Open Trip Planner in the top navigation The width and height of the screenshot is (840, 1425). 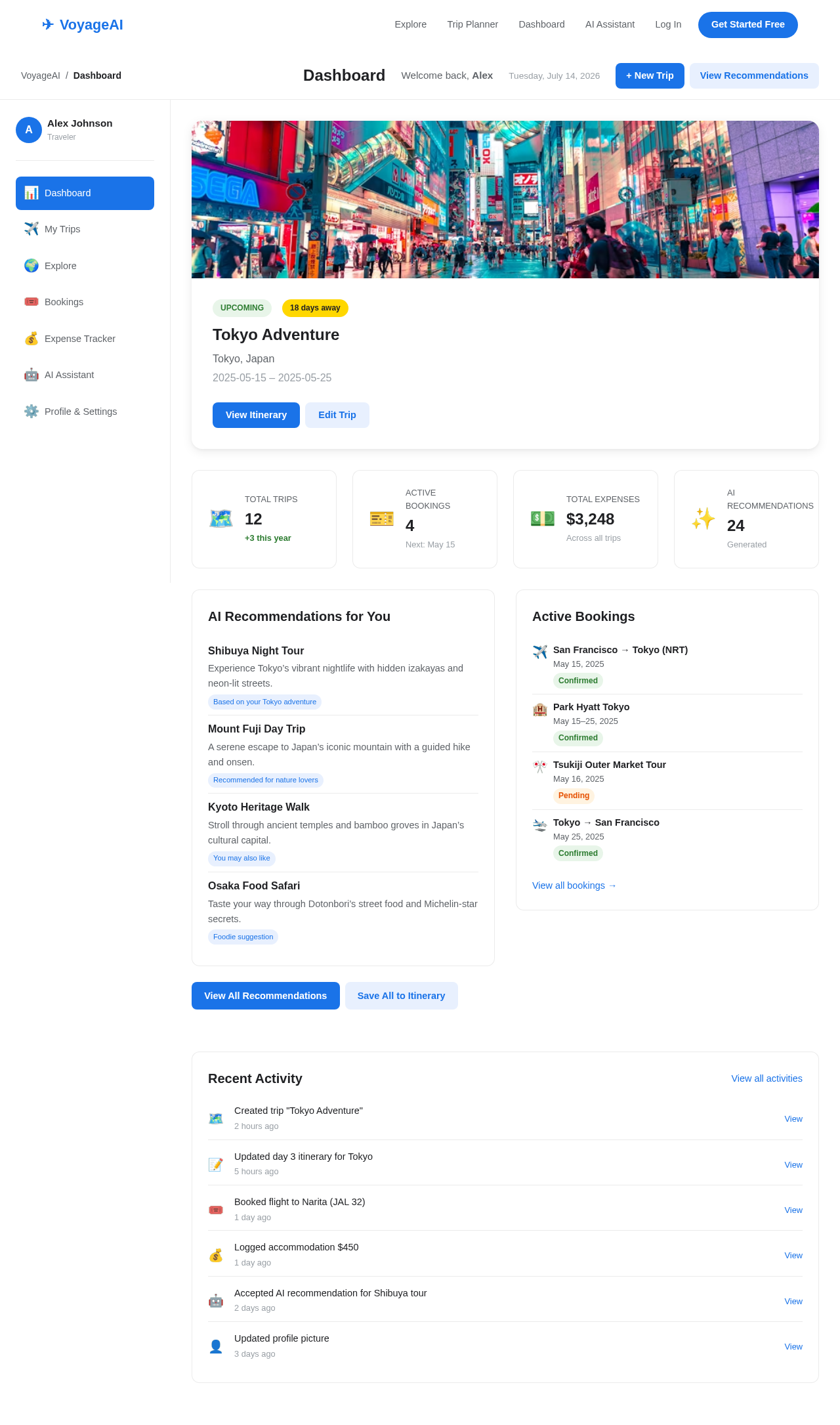(472, 24)
